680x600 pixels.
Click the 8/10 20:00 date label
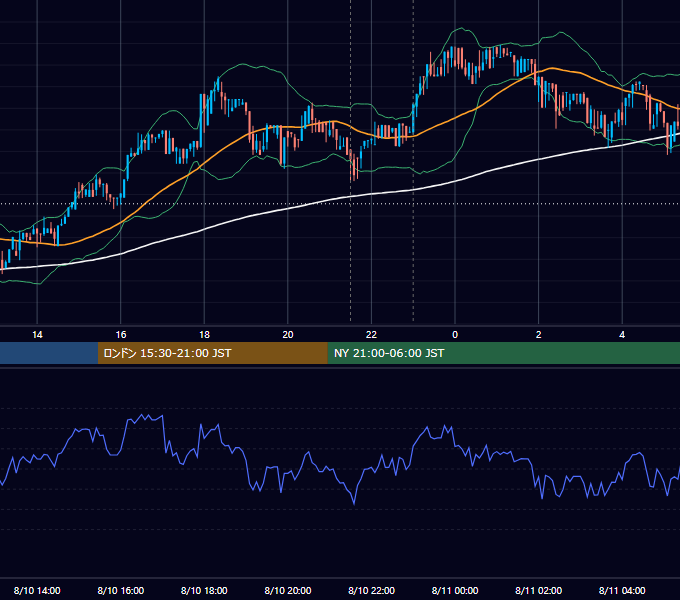click(288, 590)
